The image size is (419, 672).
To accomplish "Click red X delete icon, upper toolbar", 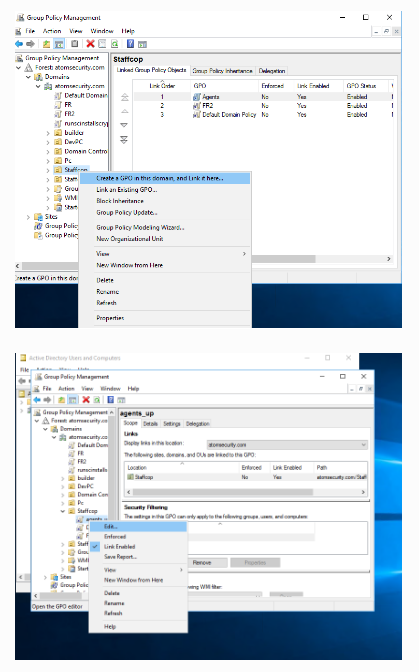I will (90, 44).
